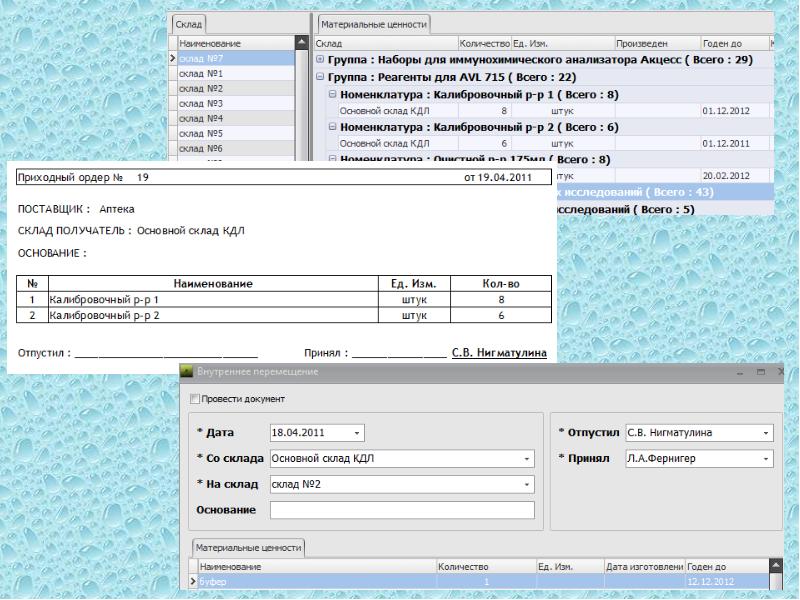Screen dimensions: 800x600
Task: Select Материальные ценности tab in transfer dialog
Action: point(246,548)
